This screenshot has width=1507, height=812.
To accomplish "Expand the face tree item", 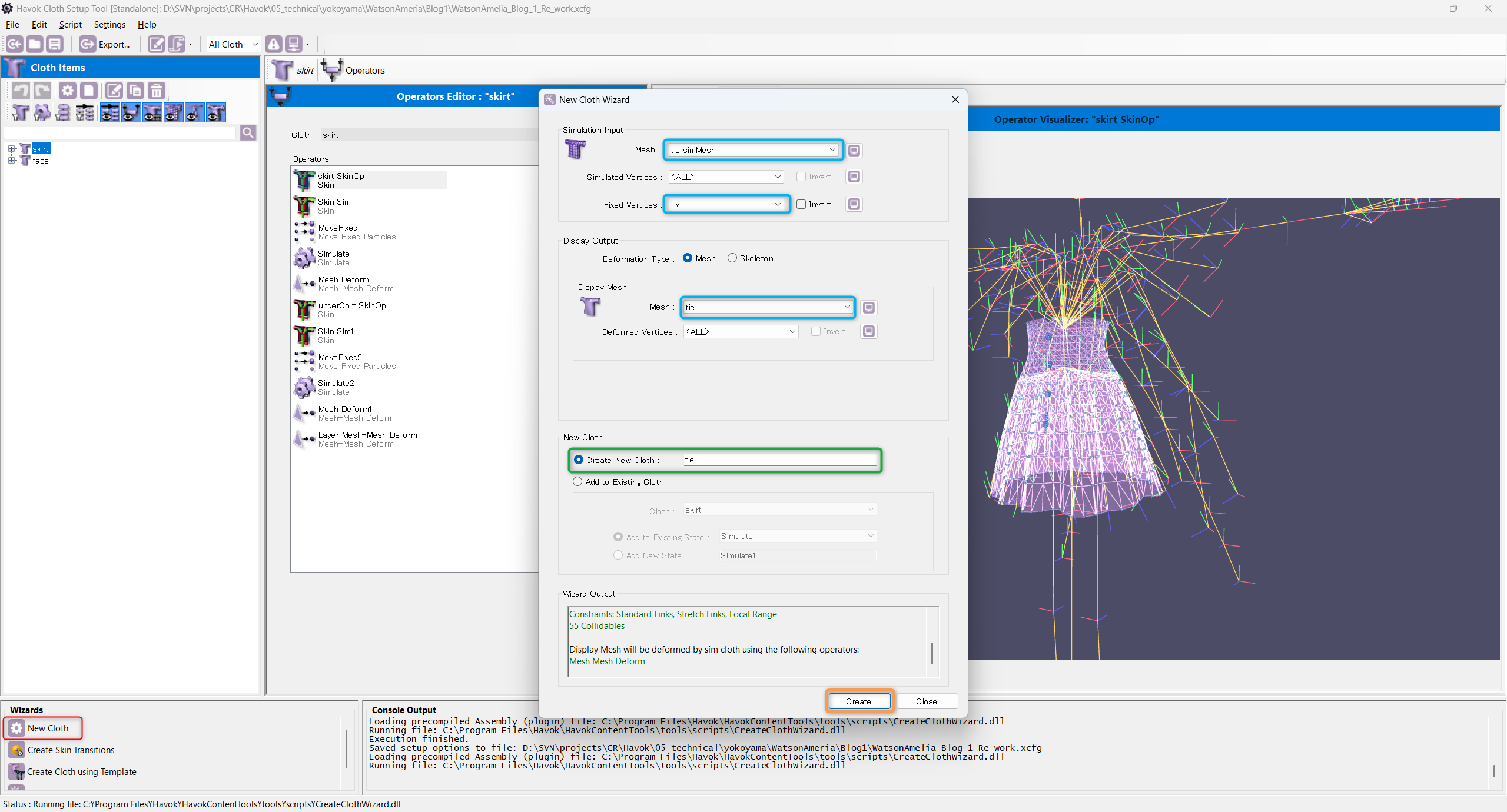I will [11, 160].
